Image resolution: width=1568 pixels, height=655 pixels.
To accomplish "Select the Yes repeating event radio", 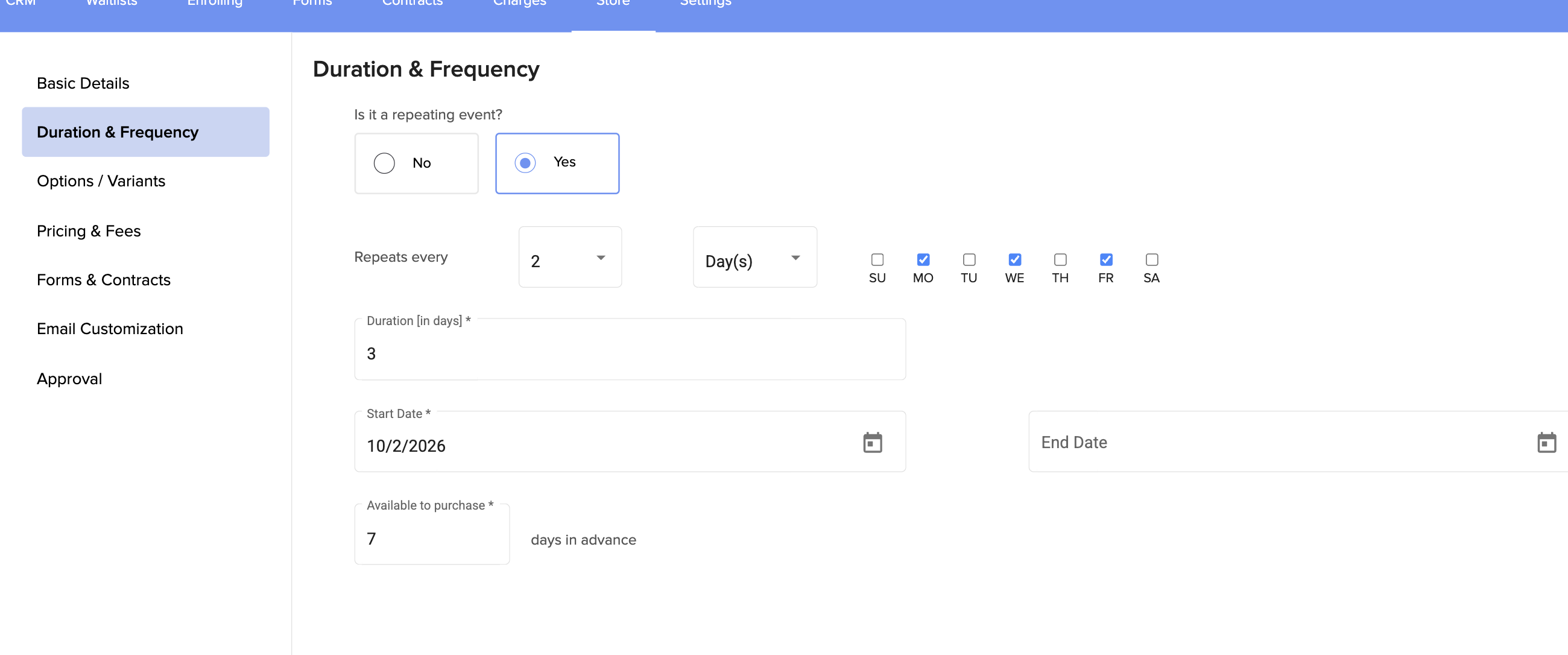I will tap(525, 163).
